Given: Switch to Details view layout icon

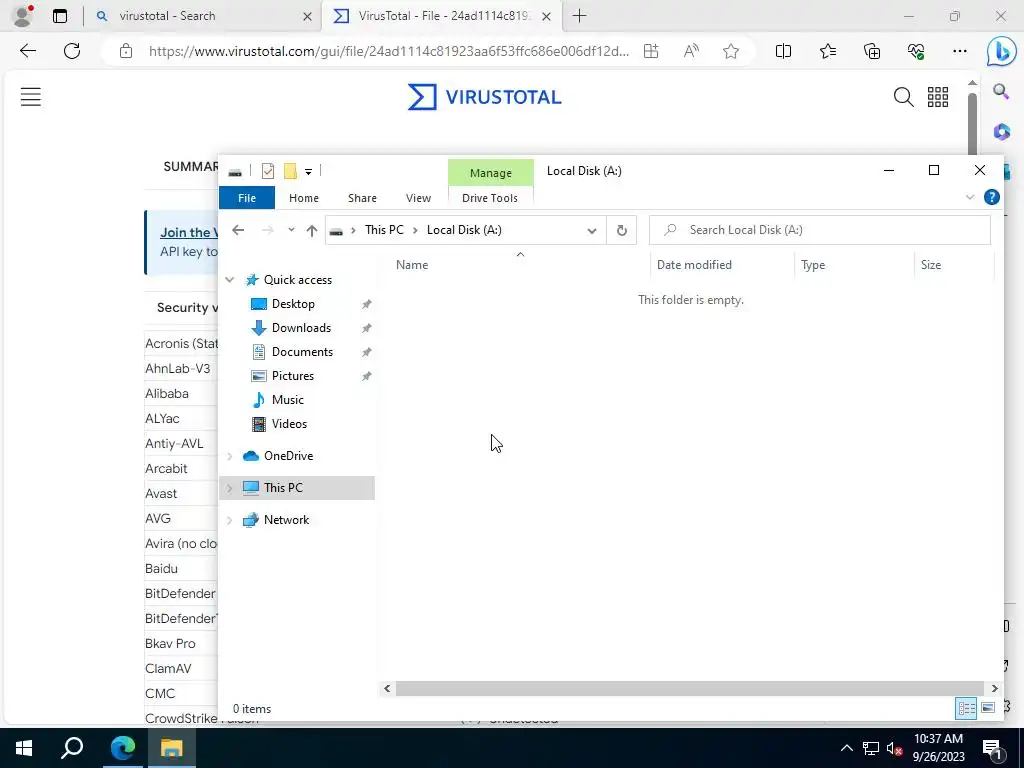Looking at the screenshot, I should [x=967, y=708].
